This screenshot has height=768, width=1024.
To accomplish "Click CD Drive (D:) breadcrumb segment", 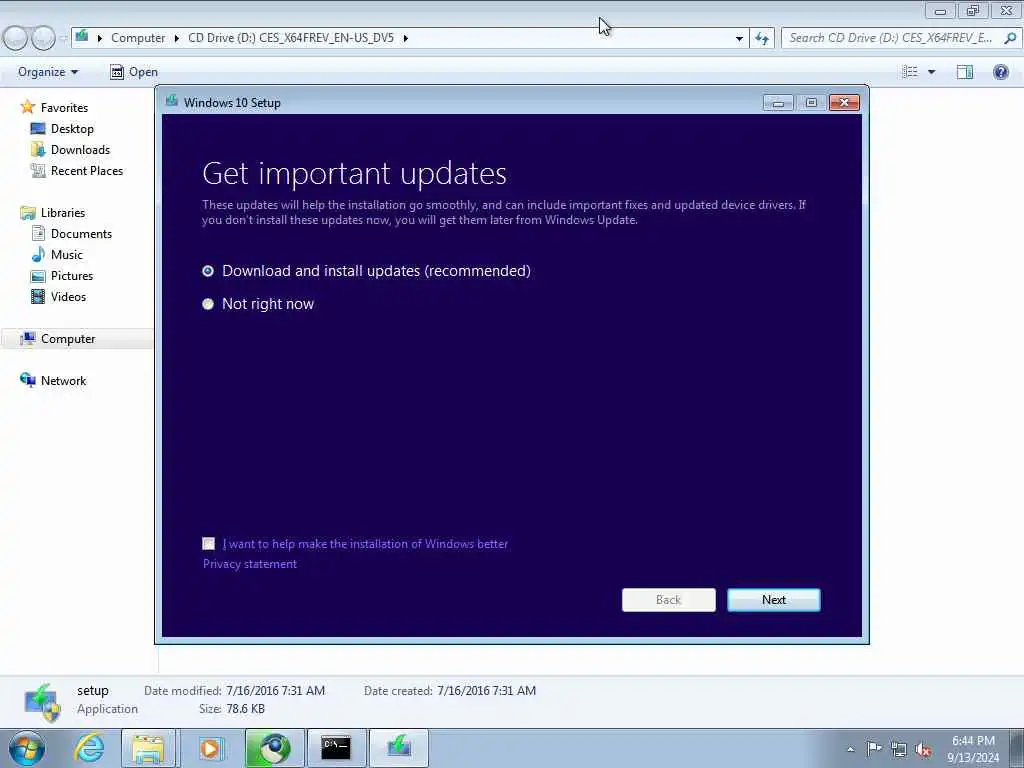I will (x=291, y=38).
